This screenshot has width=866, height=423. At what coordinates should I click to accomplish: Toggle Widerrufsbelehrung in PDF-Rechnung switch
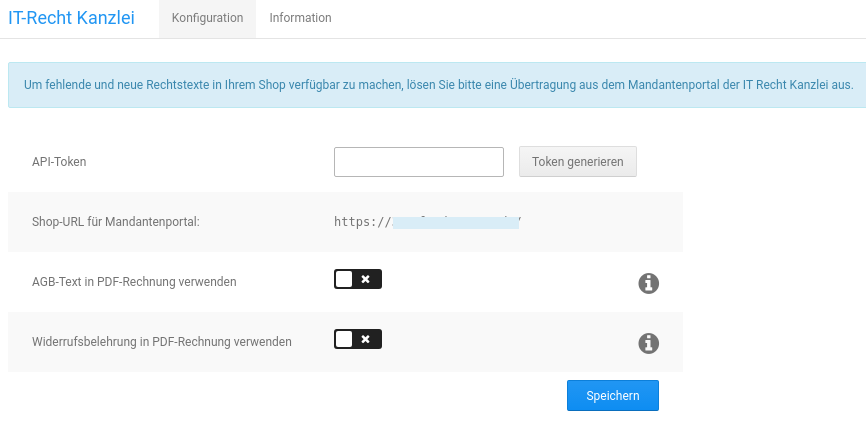(358, 340)
